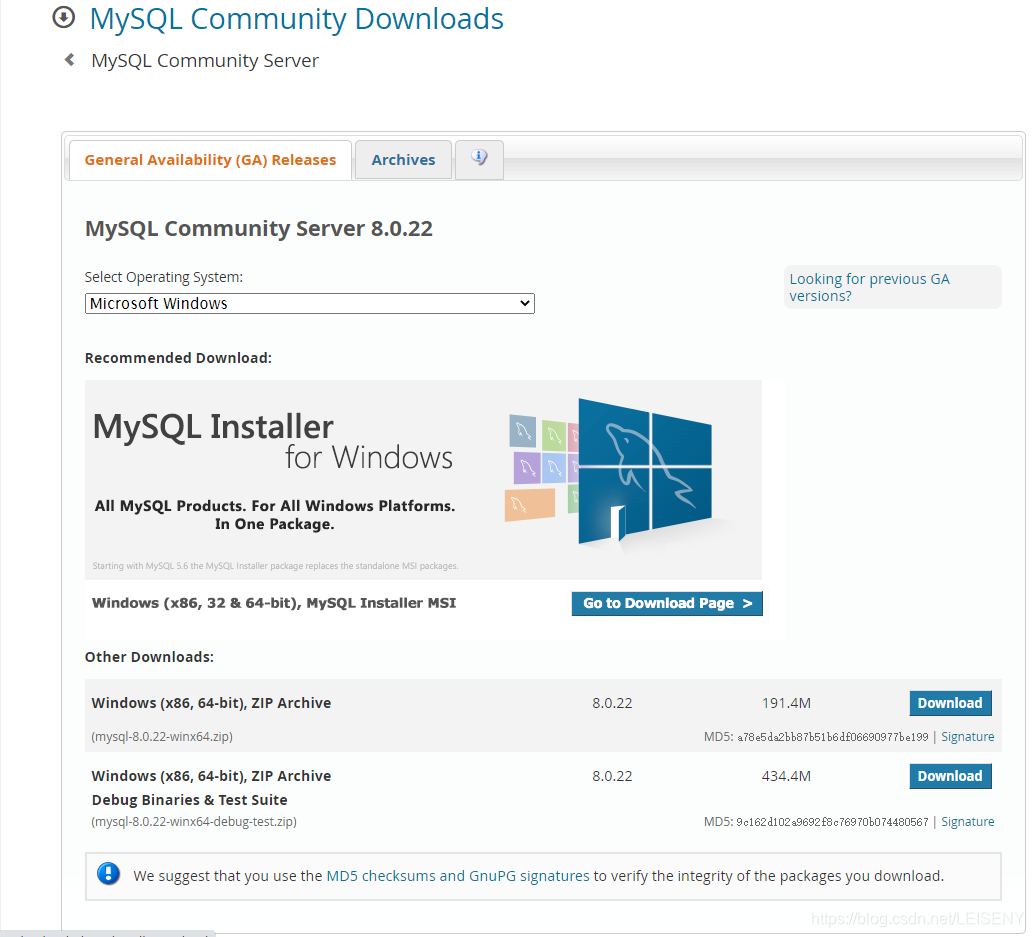1034x937 pixels.
Task: Select the General Availability (GA) Releases tab
Action: pos(210,159)
